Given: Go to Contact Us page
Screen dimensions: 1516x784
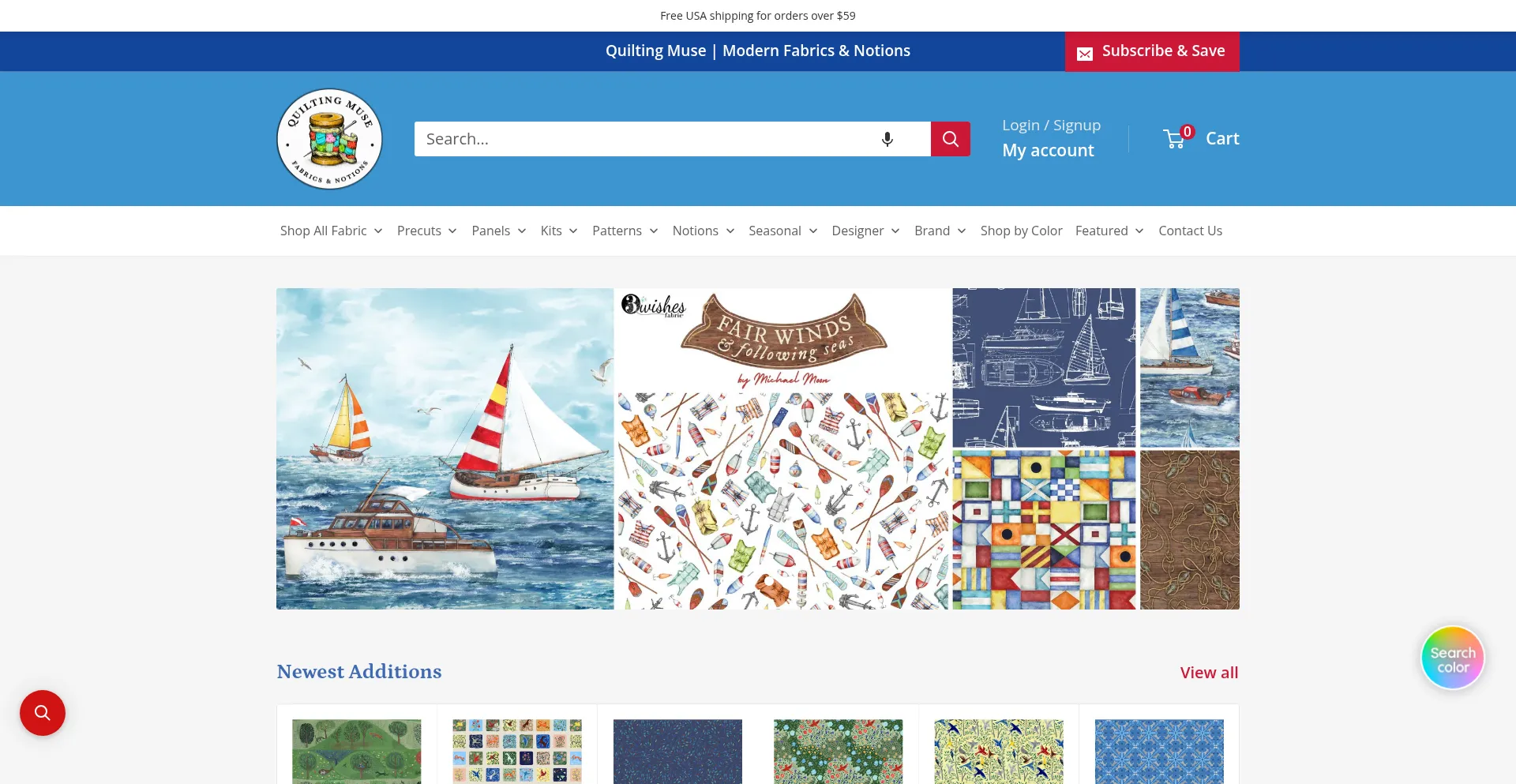Looking at the screenshot, I should pos(1190,231).
